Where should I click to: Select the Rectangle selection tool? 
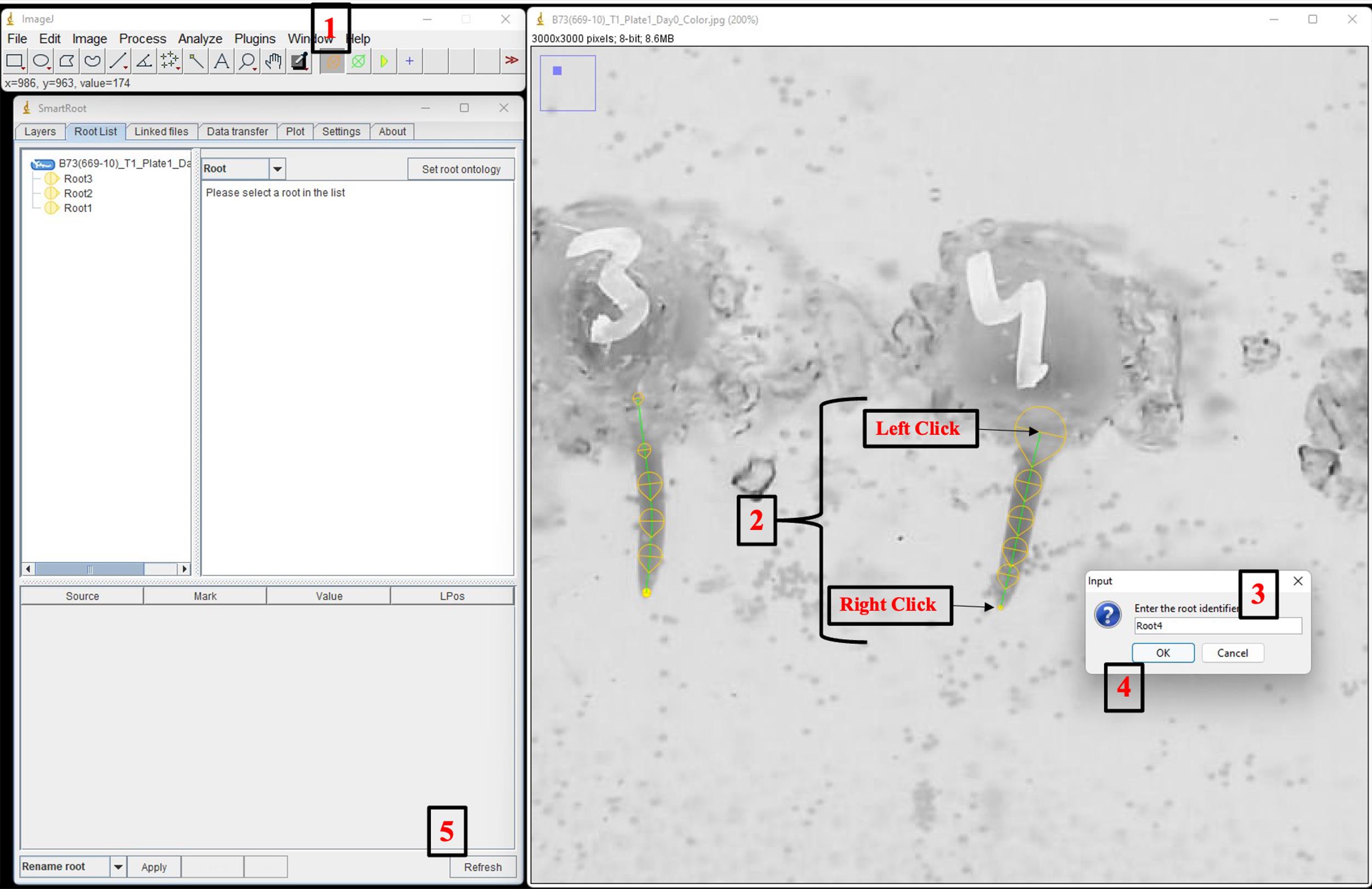click(14, 60)
